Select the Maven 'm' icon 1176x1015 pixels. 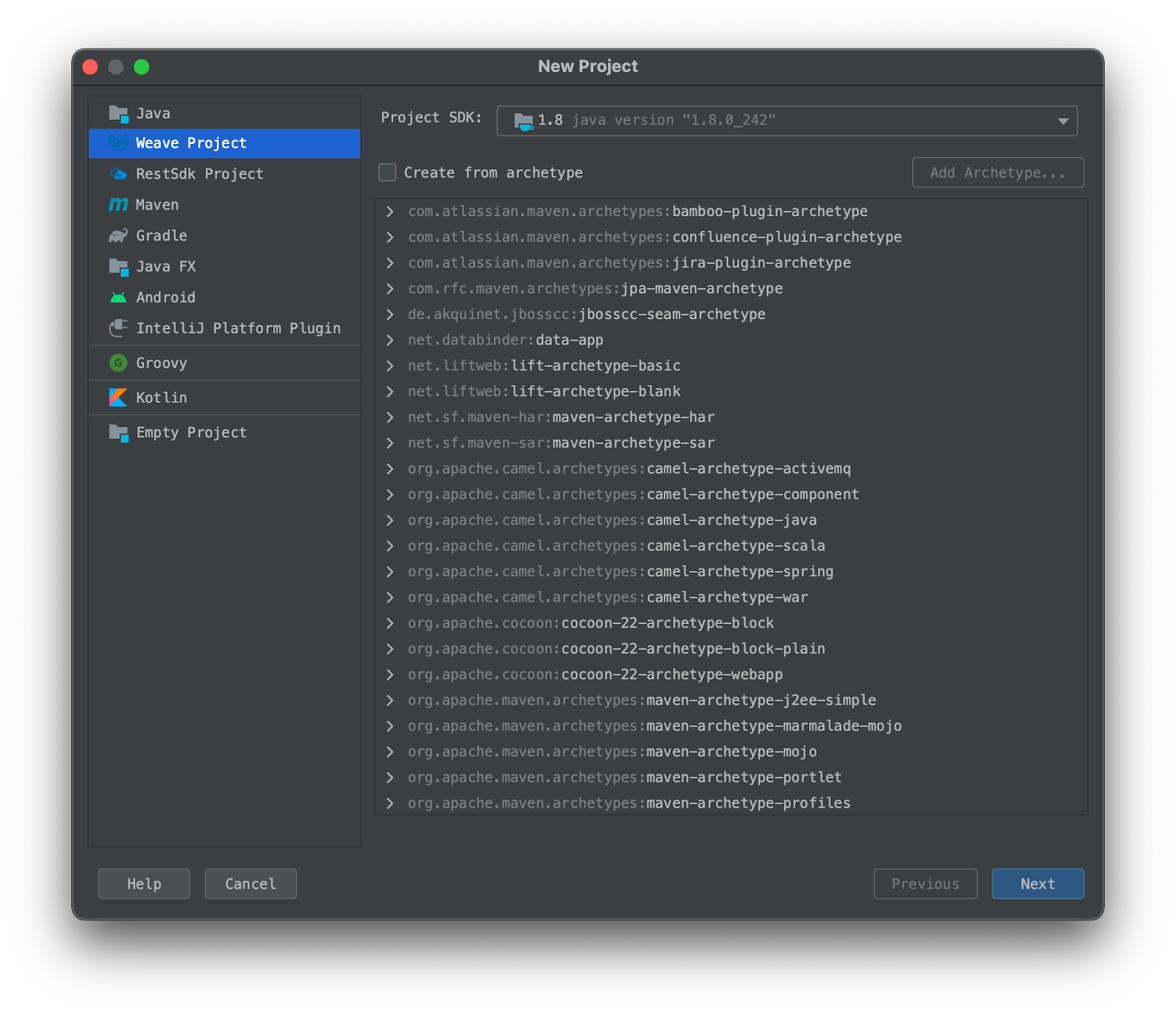118,205
